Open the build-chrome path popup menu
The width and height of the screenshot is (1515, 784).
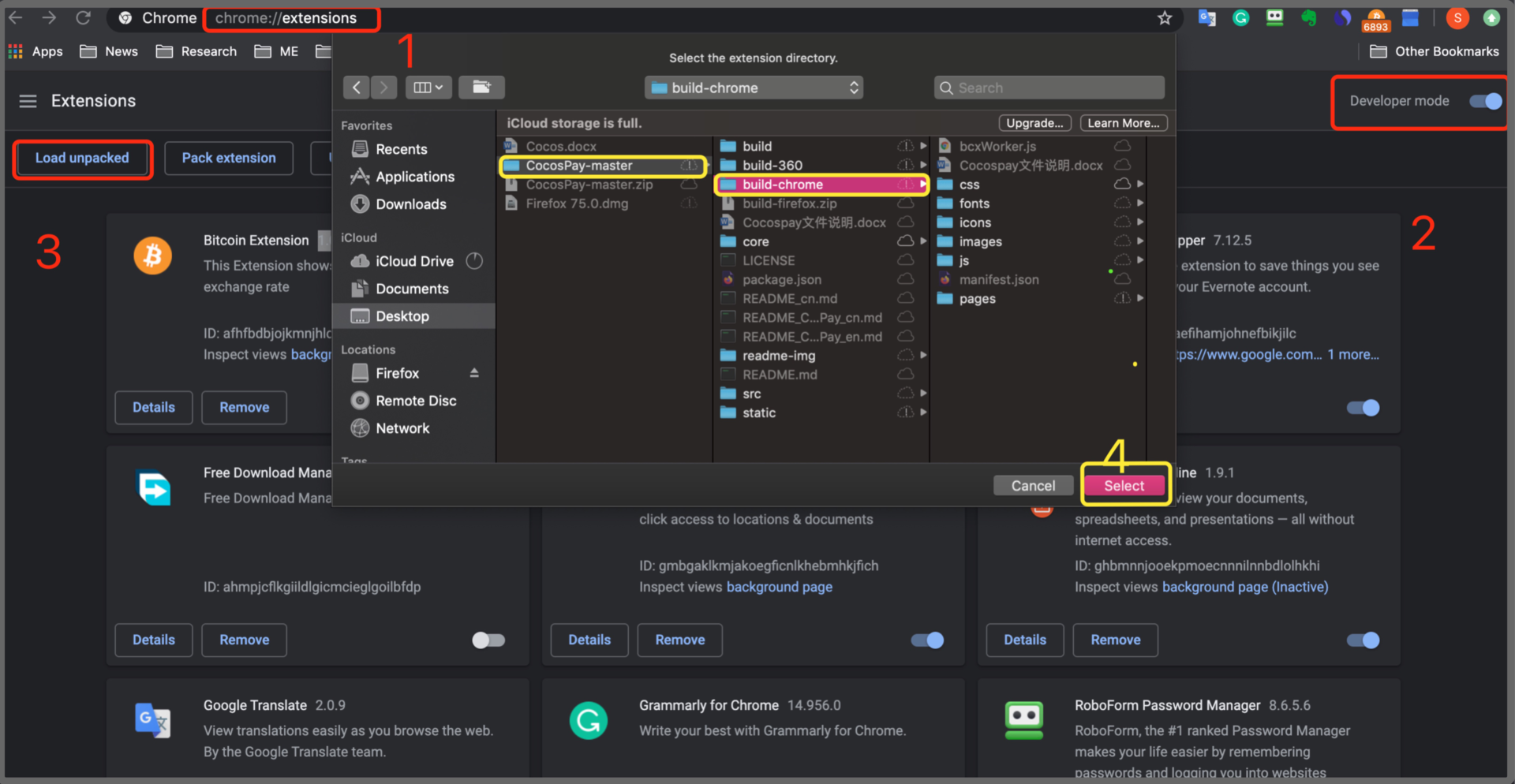click(x=754, y=88)
